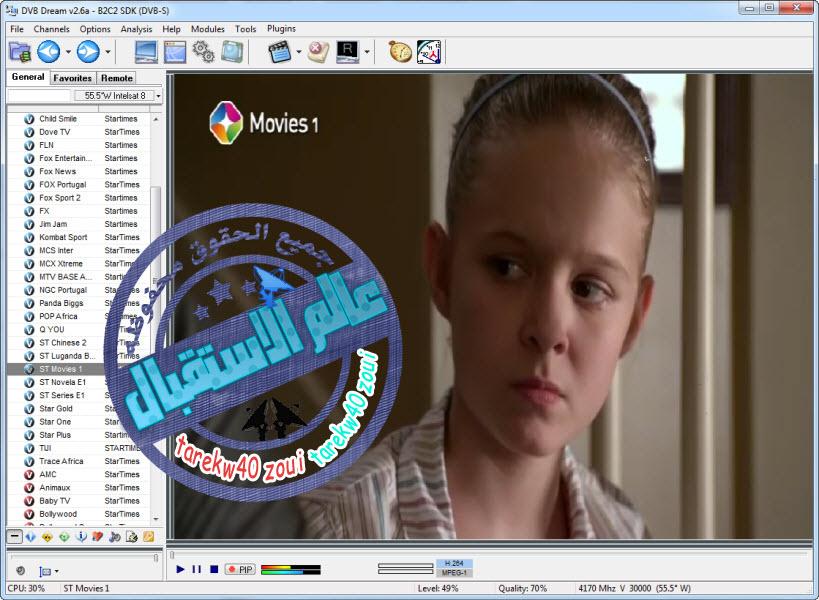Open the R monitor icon dropdown arrow
Viewport: 819px width, 600px height.
click(x=367, y=52)
